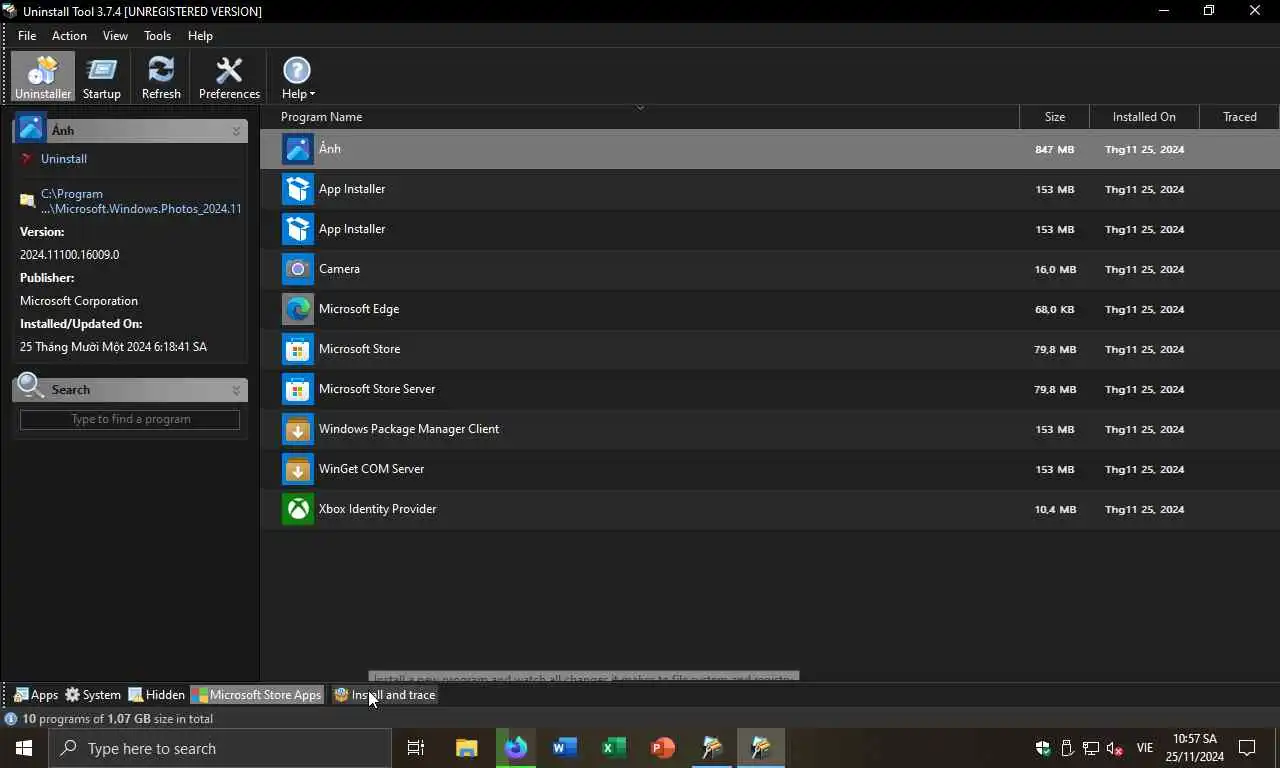Open the Help toolbar dropdown
This screenshot has height=768, width=1280.
point(297,77)
